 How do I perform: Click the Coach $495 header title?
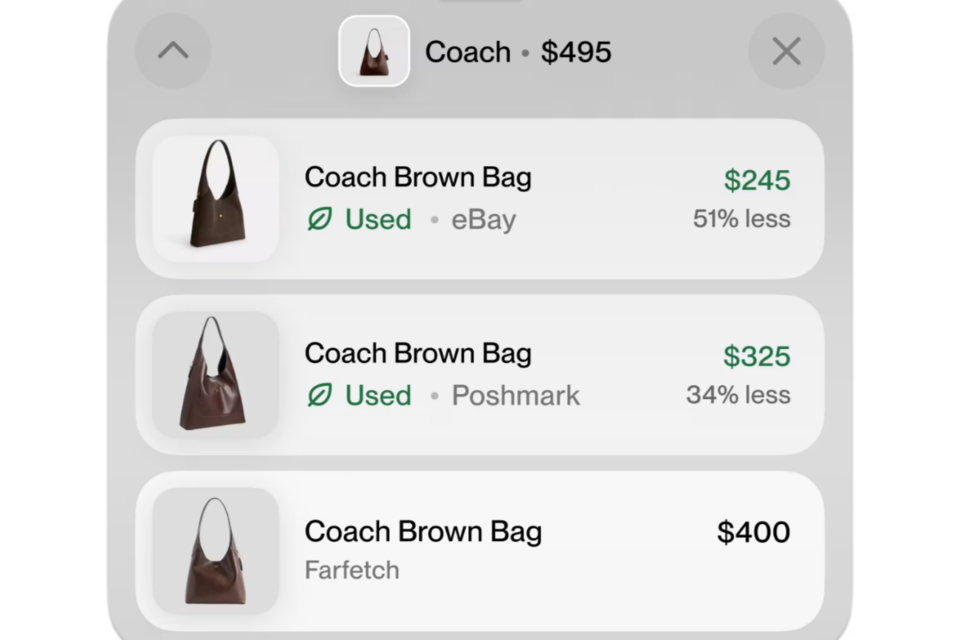click(x=518, y=52)
